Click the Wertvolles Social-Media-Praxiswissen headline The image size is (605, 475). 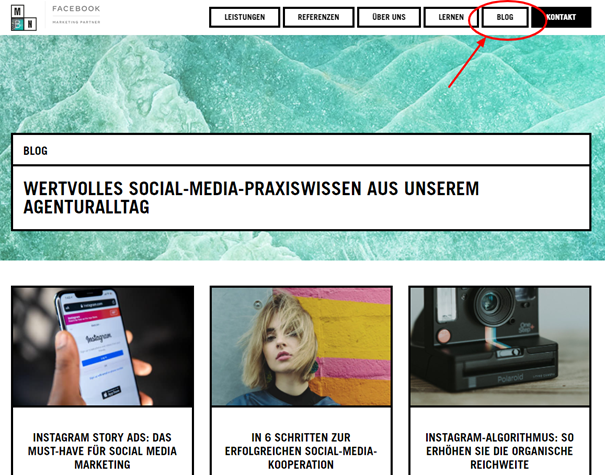(251, 198)
